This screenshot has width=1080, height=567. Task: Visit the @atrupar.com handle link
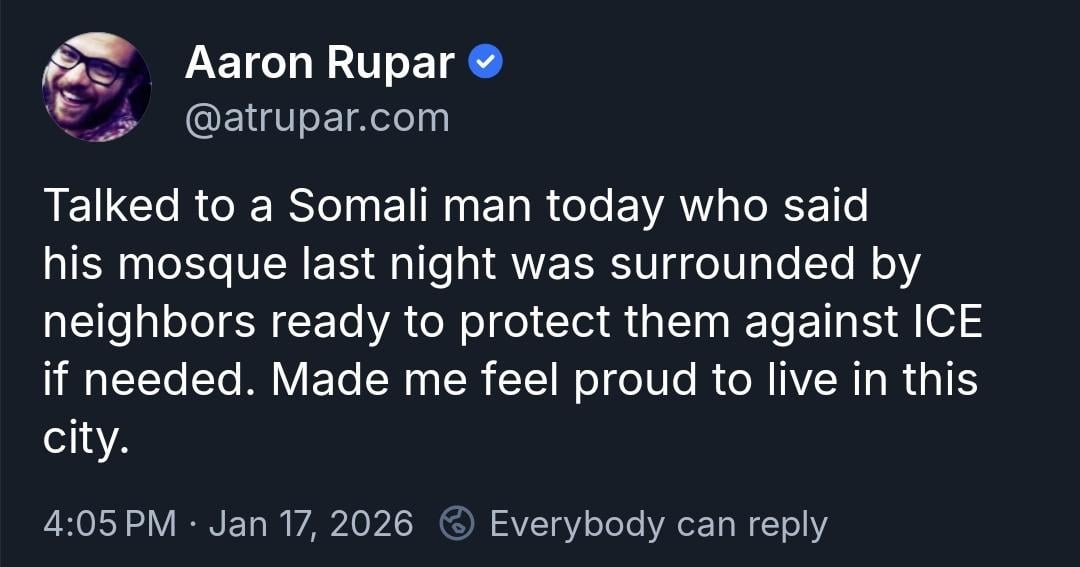[317, 118]
